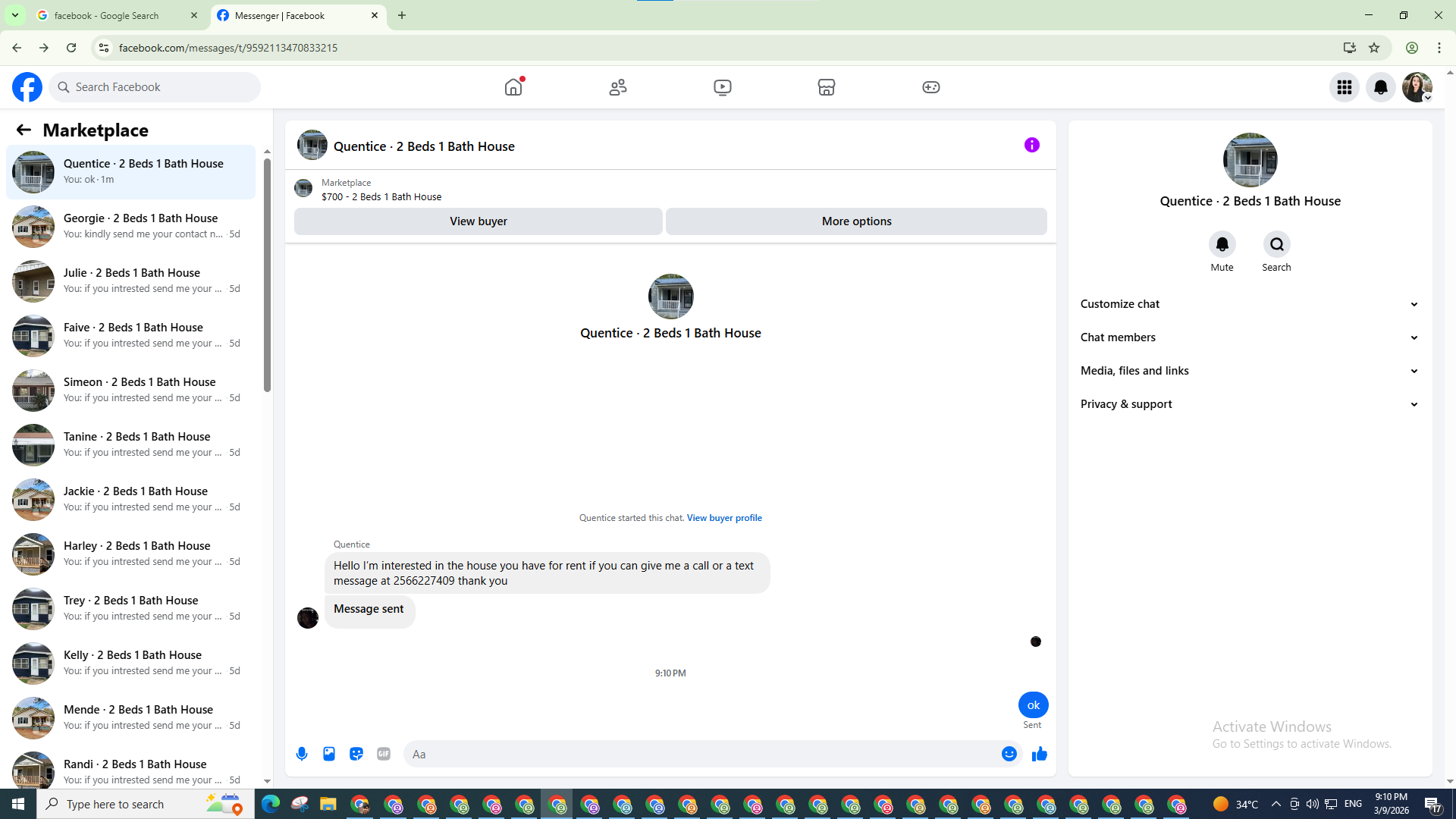Attach a photo using the image icon
Viewport: 1456px width, 819px height.
[329, 754]
